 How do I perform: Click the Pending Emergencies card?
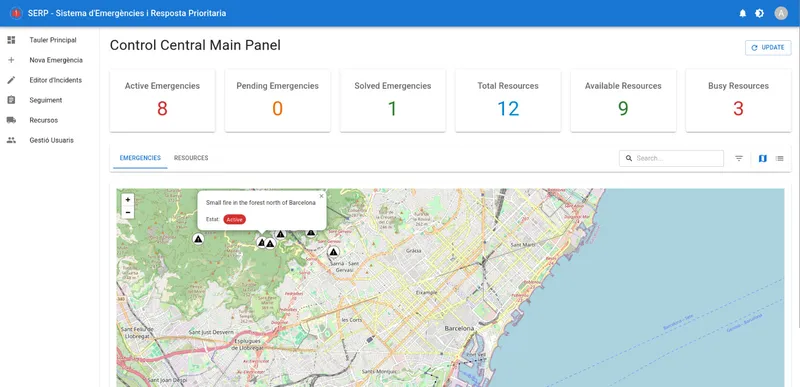[278, 100]
